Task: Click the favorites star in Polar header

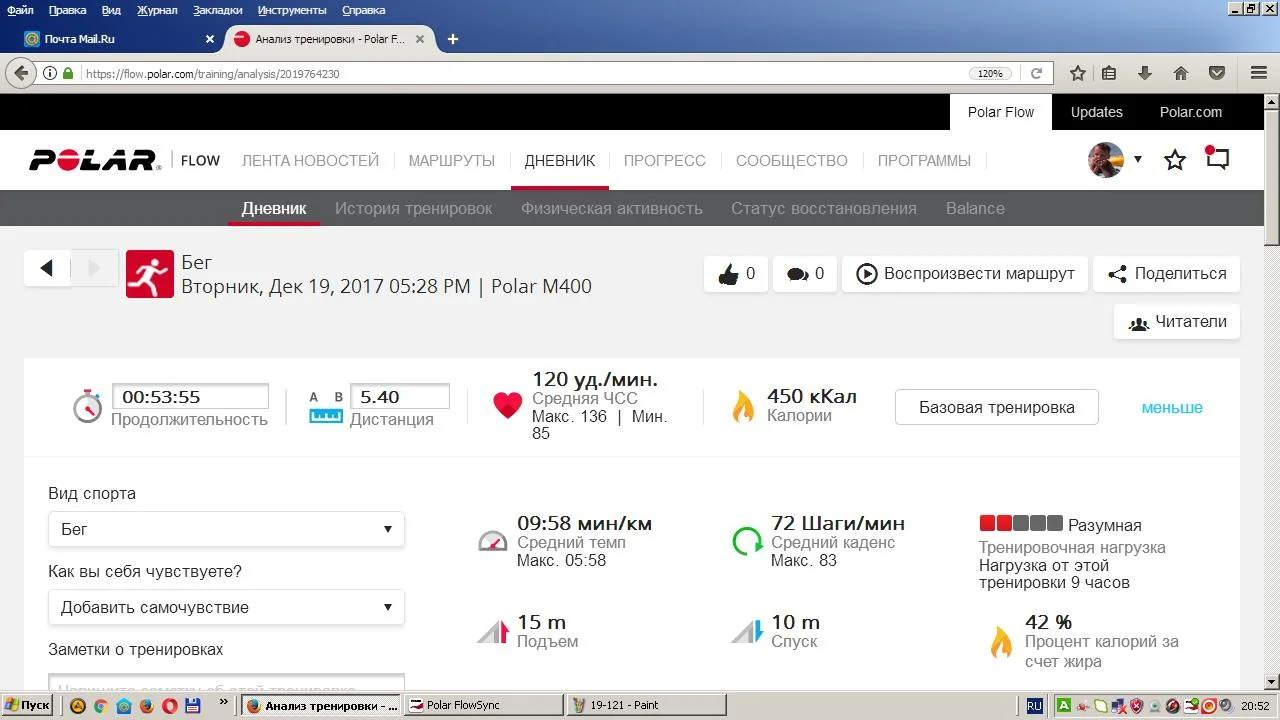Action: coord(1175,160)
